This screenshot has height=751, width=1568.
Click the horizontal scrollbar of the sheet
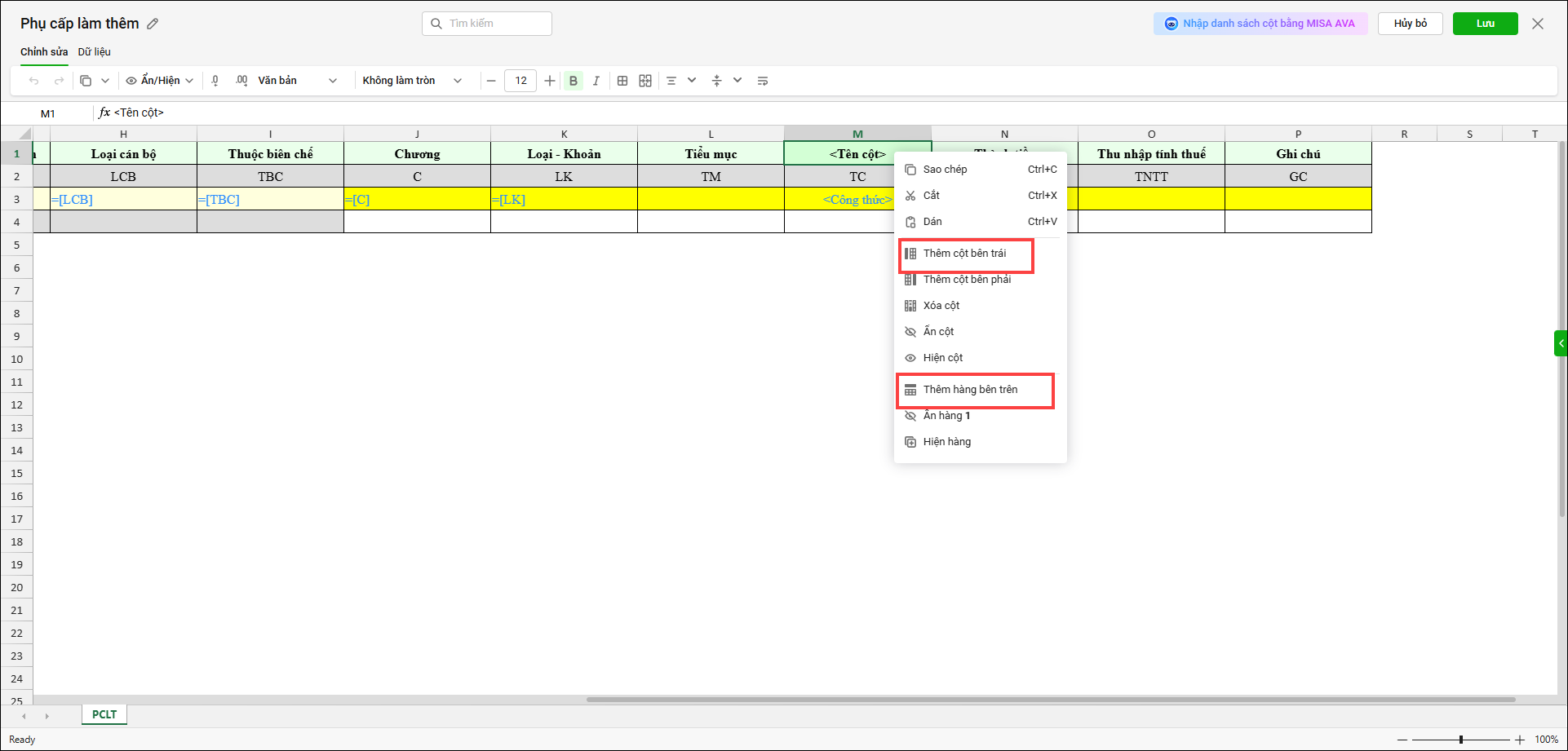point(1051,700)
